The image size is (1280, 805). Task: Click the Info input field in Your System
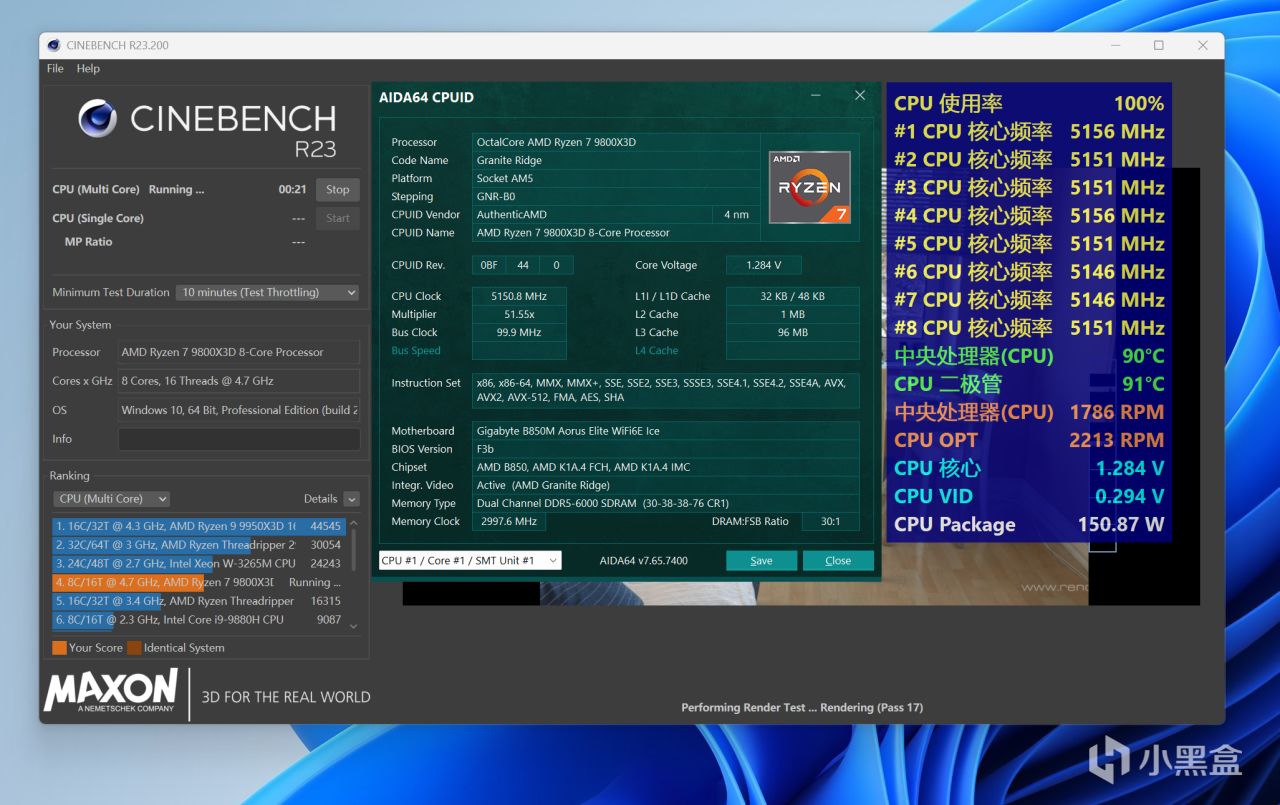point(239,439)
